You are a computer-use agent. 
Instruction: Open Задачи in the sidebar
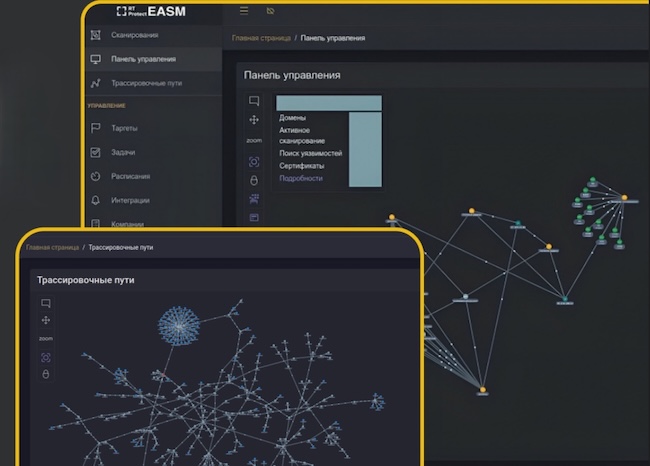pos(153,152)
